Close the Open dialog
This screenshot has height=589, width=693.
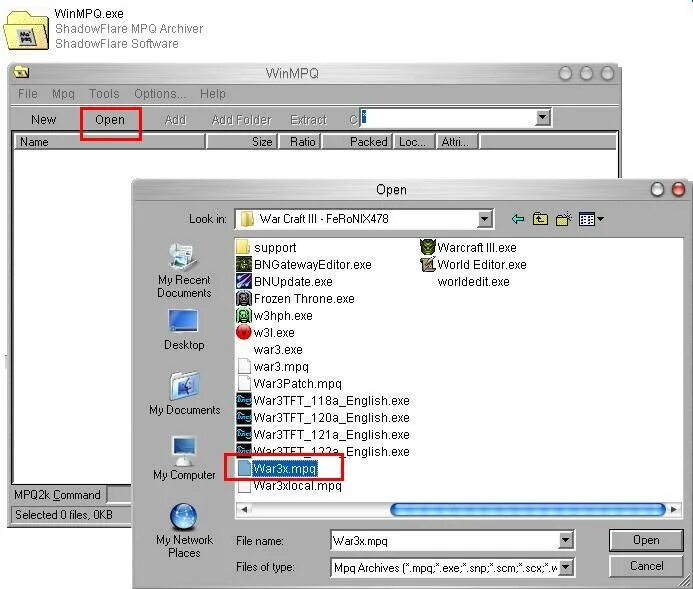coord(678,190)
